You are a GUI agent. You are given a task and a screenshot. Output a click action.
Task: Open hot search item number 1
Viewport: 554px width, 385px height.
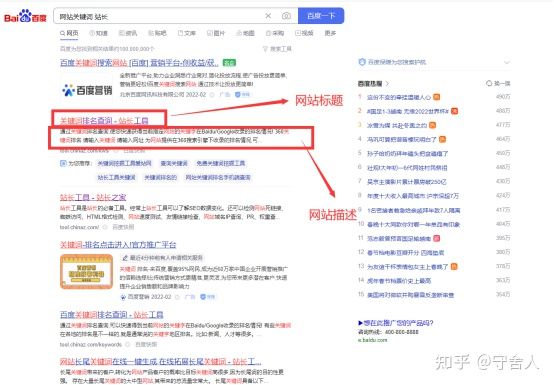point(399,97)
